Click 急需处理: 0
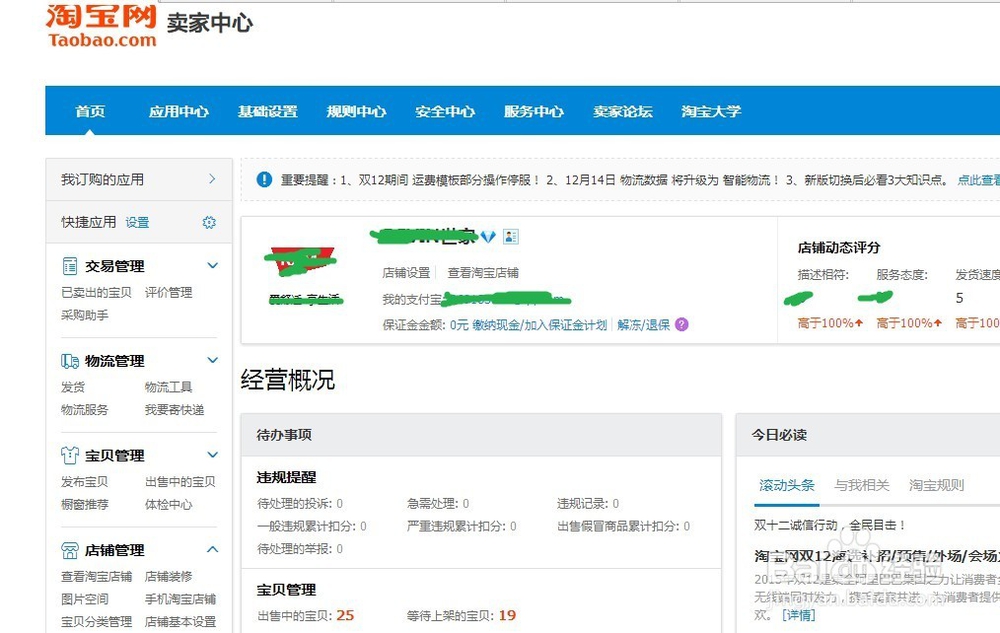Viewport: 1000px width, 633px height. 438,504
